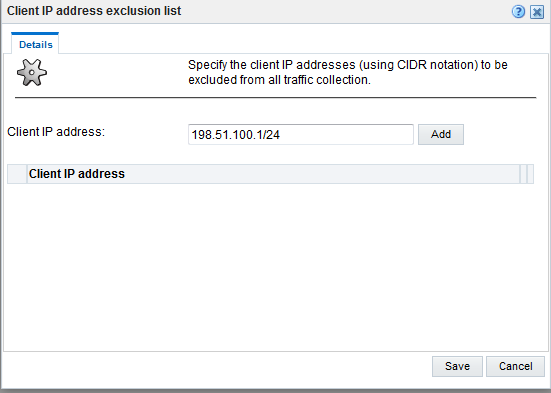Click the gear icon in Details pane
Screen dimensions: 551x393
coord(32,72)
